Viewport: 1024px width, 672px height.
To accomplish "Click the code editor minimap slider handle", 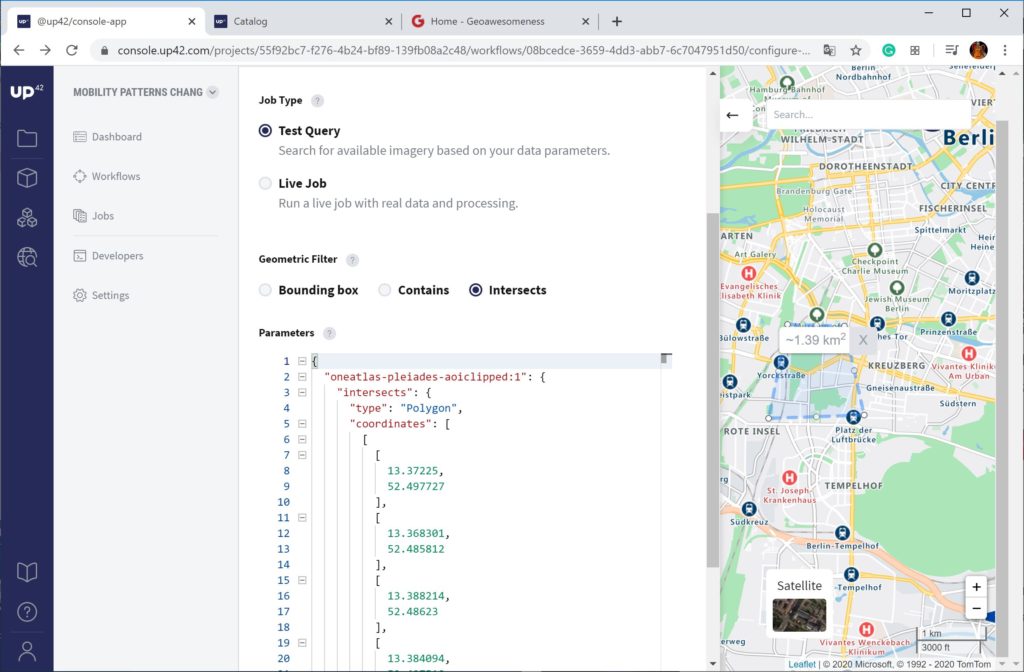I will [665, 359].
